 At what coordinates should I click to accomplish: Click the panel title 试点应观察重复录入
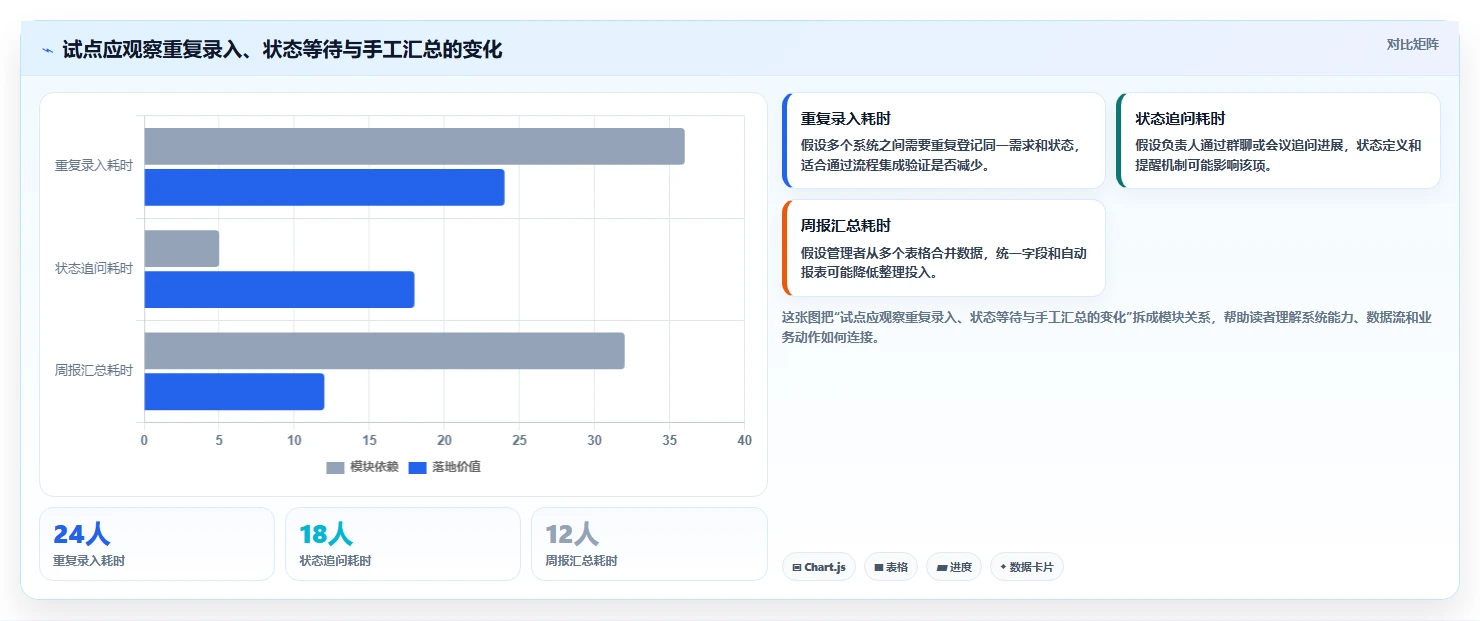pos(282,50)
